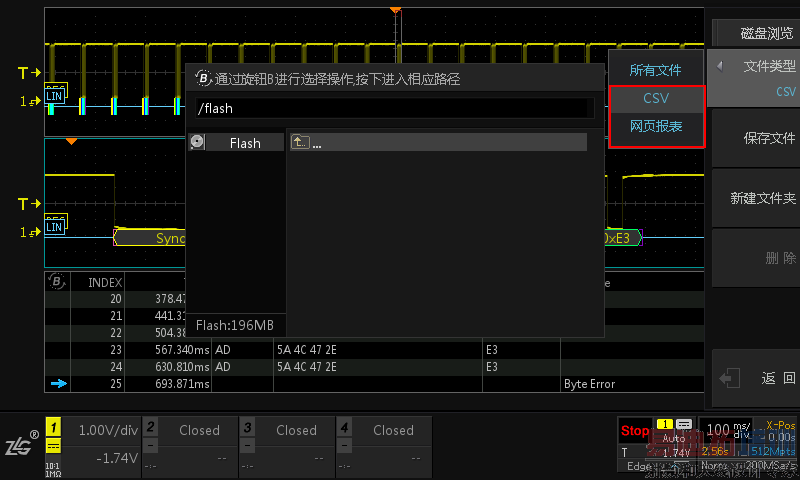Click the upper channel 1 ground marker
The image size is (800, 480).
tap(30, 102)
